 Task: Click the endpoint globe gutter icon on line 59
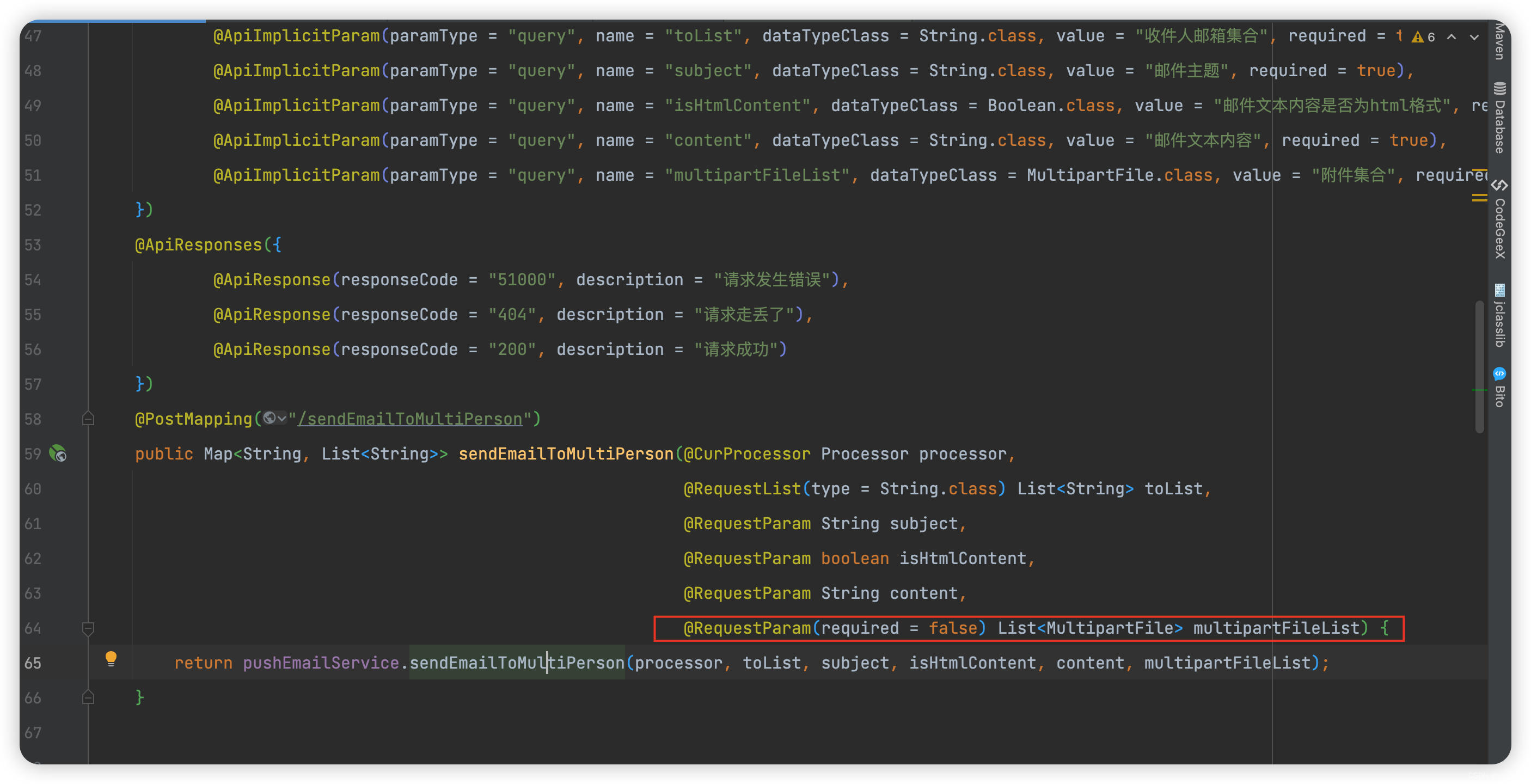pyautogui.click(x=59, y=455)
